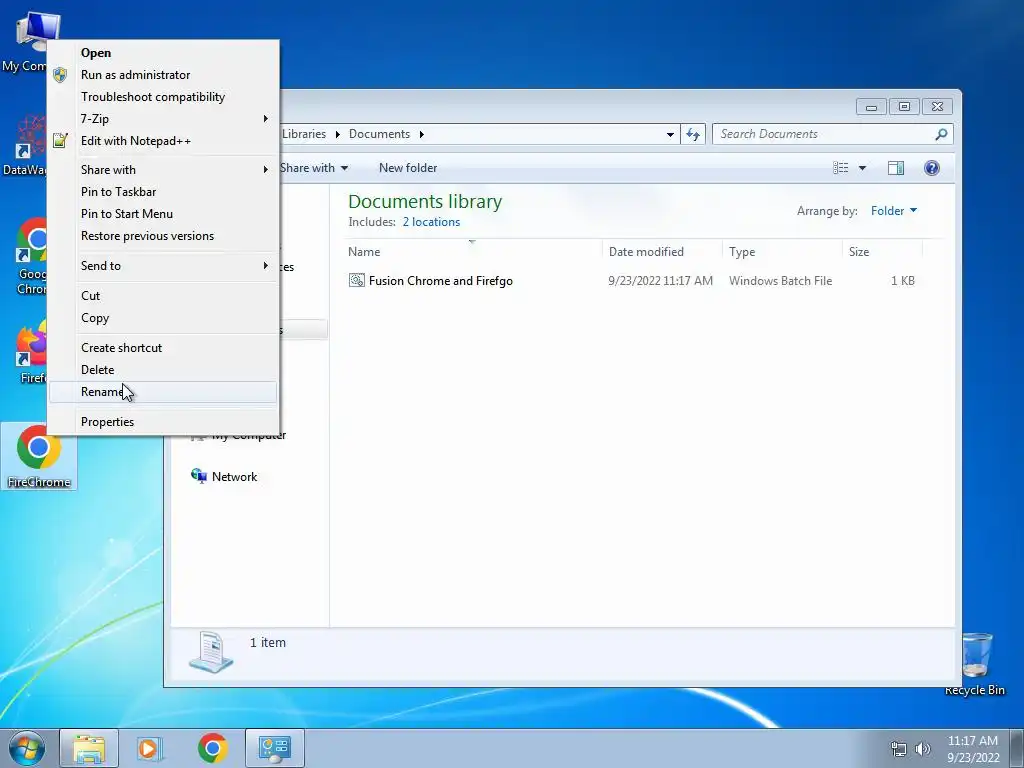Sort by the Name column header
Image resolution: width=1024 pixels, height=768 pixels.
coord(473,252)
